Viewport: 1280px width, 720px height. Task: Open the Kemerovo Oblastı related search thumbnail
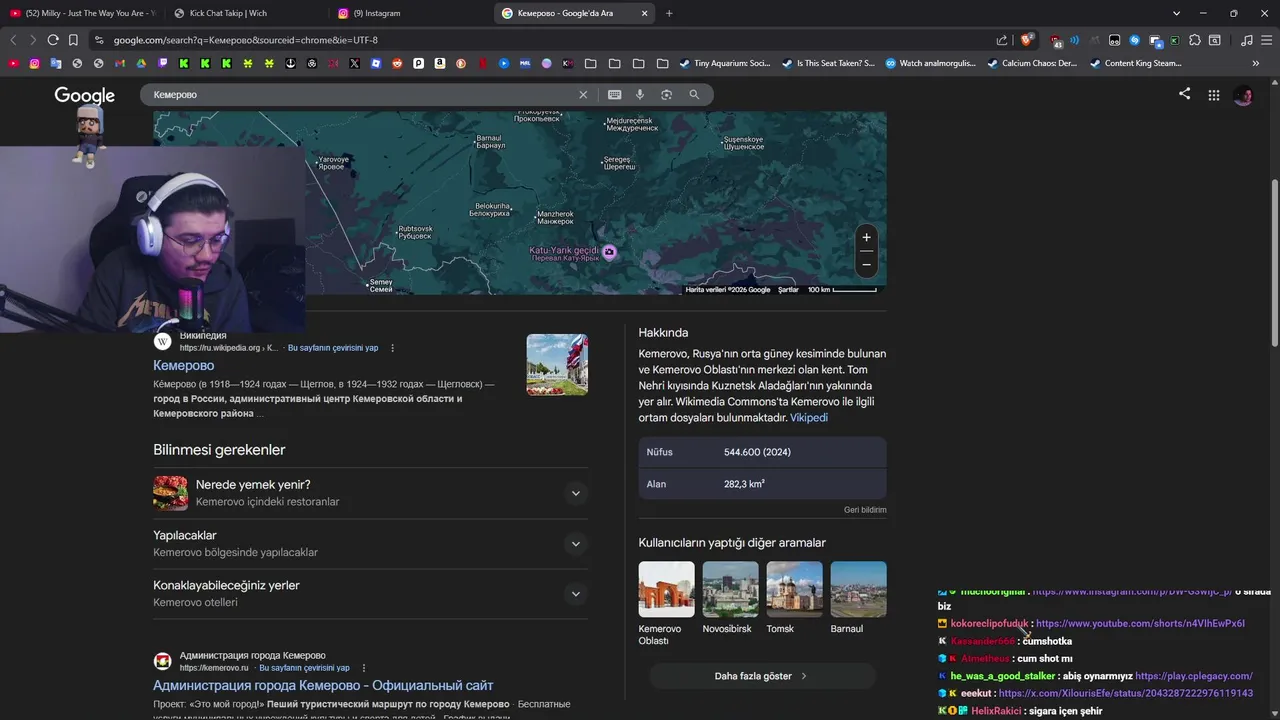pos(666,589)
